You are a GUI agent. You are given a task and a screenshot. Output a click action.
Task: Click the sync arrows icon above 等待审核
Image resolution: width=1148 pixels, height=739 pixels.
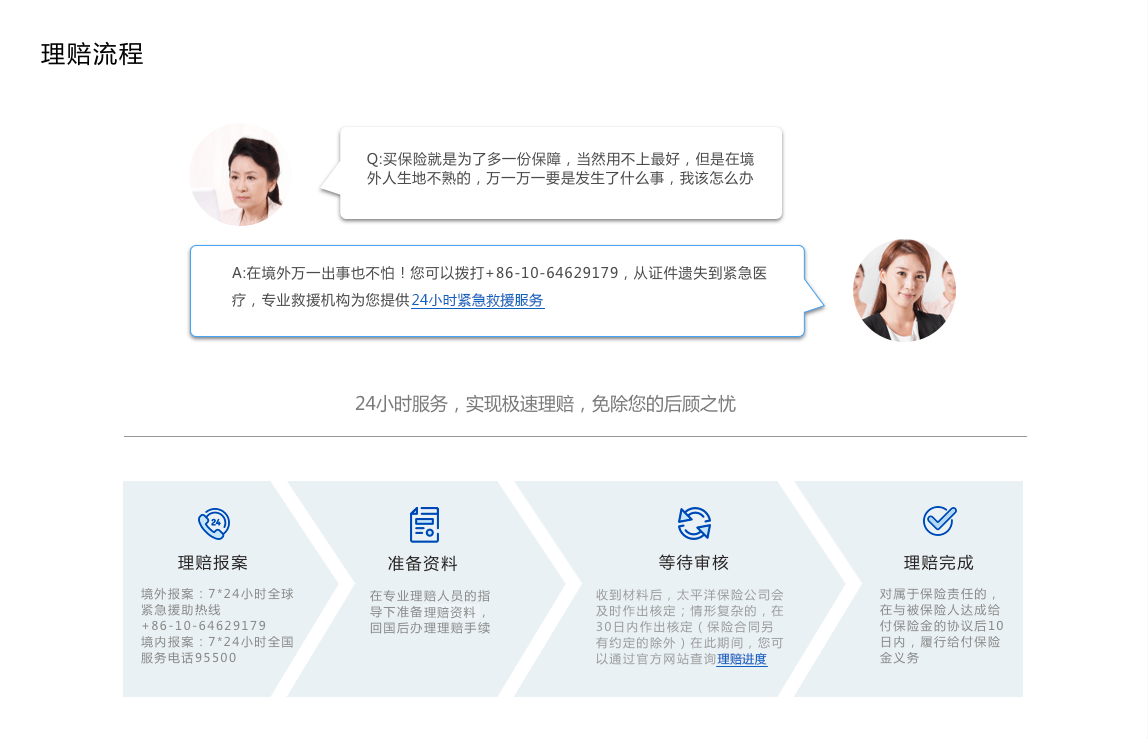(x=693, y=523)
